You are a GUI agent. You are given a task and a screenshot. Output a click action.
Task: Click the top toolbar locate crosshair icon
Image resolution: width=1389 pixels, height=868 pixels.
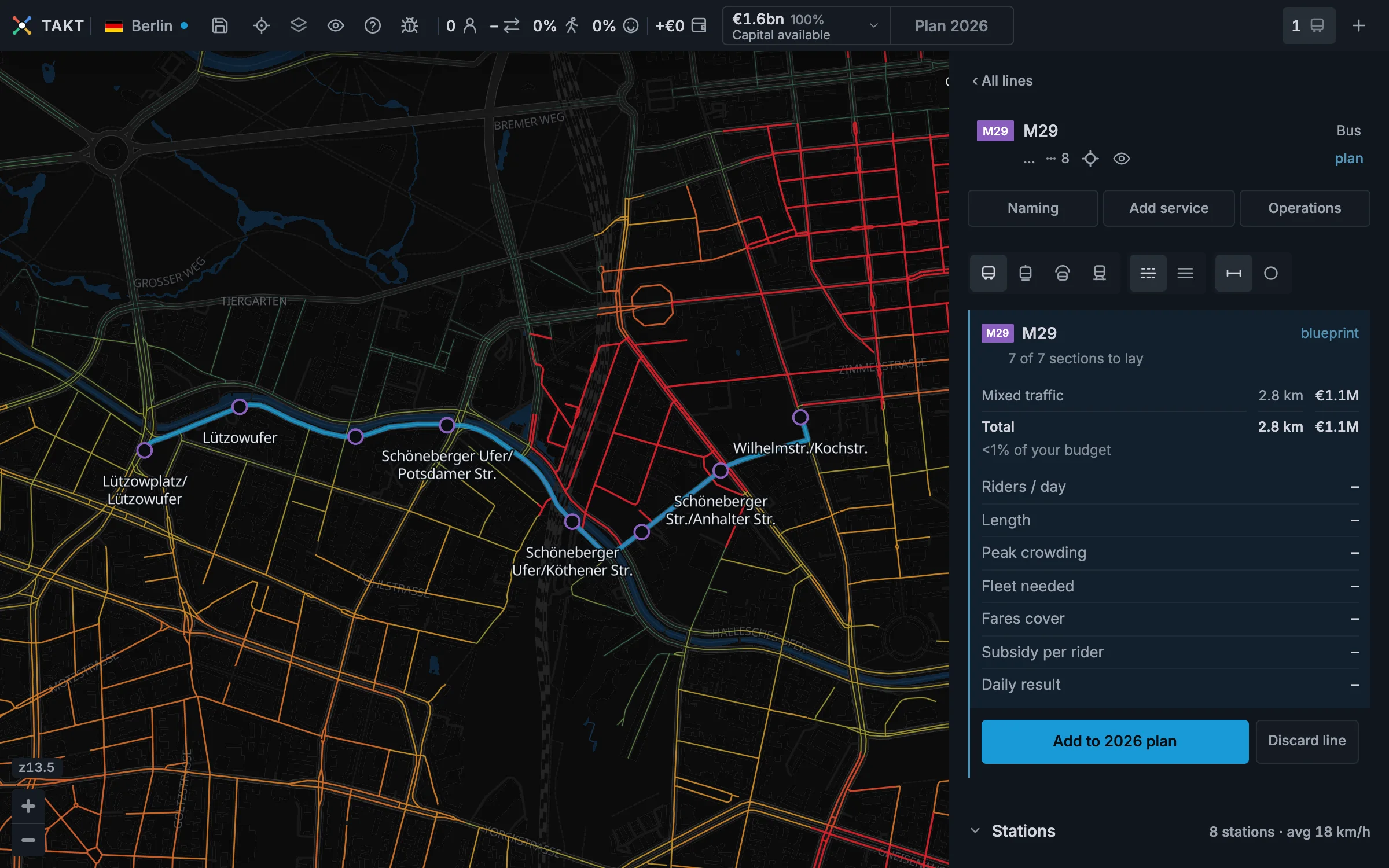(262, 25)
